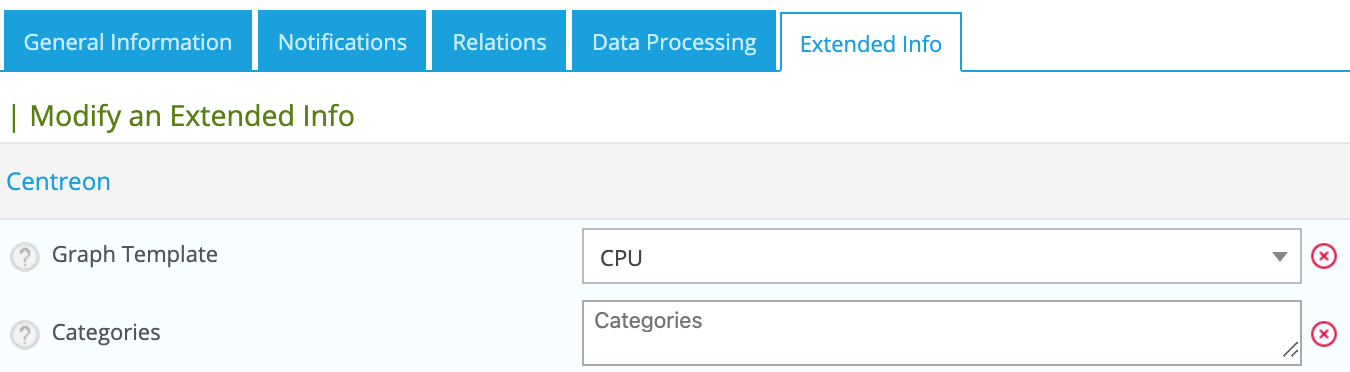This screenshot has height=372, width=1350.
Task: Expand the Graph Template dropdown arrow
Action: click(1279, 258)
